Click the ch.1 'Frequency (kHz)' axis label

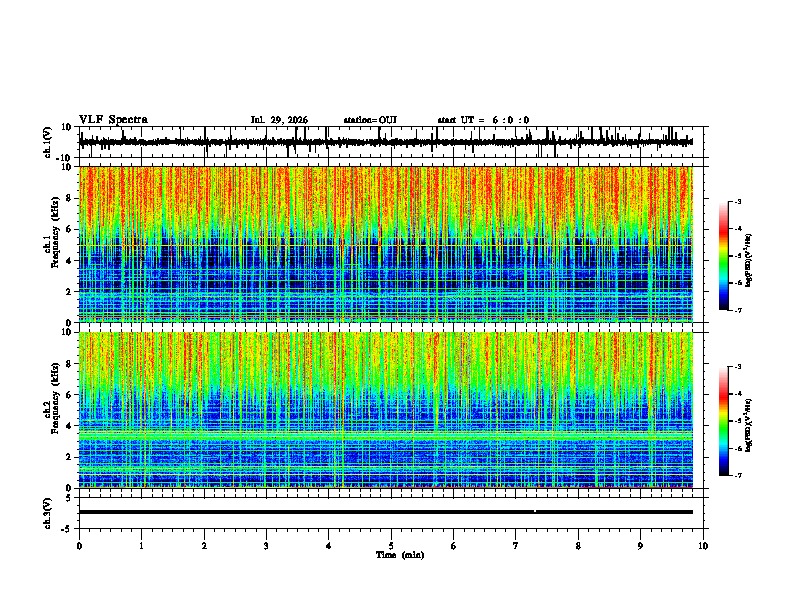click(55, 233)
